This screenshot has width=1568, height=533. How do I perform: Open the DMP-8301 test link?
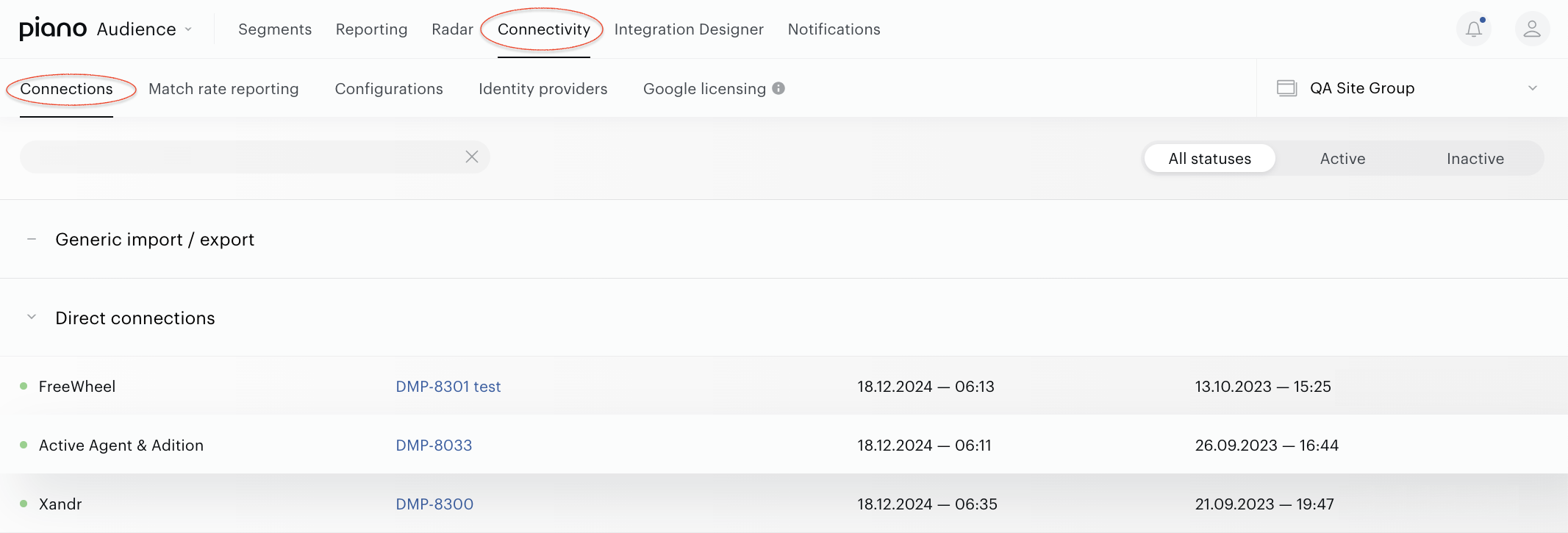(448, 386)
